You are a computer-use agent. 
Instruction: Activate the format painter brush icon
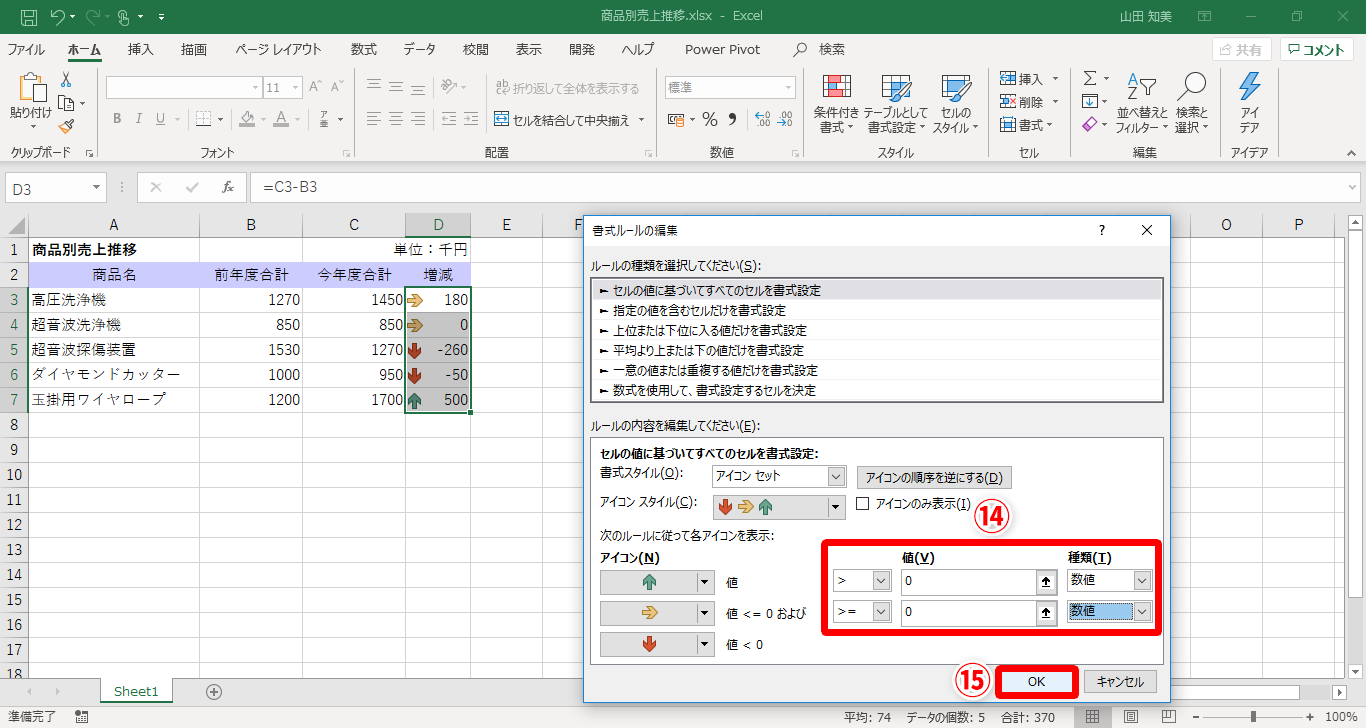coord(66,126)
